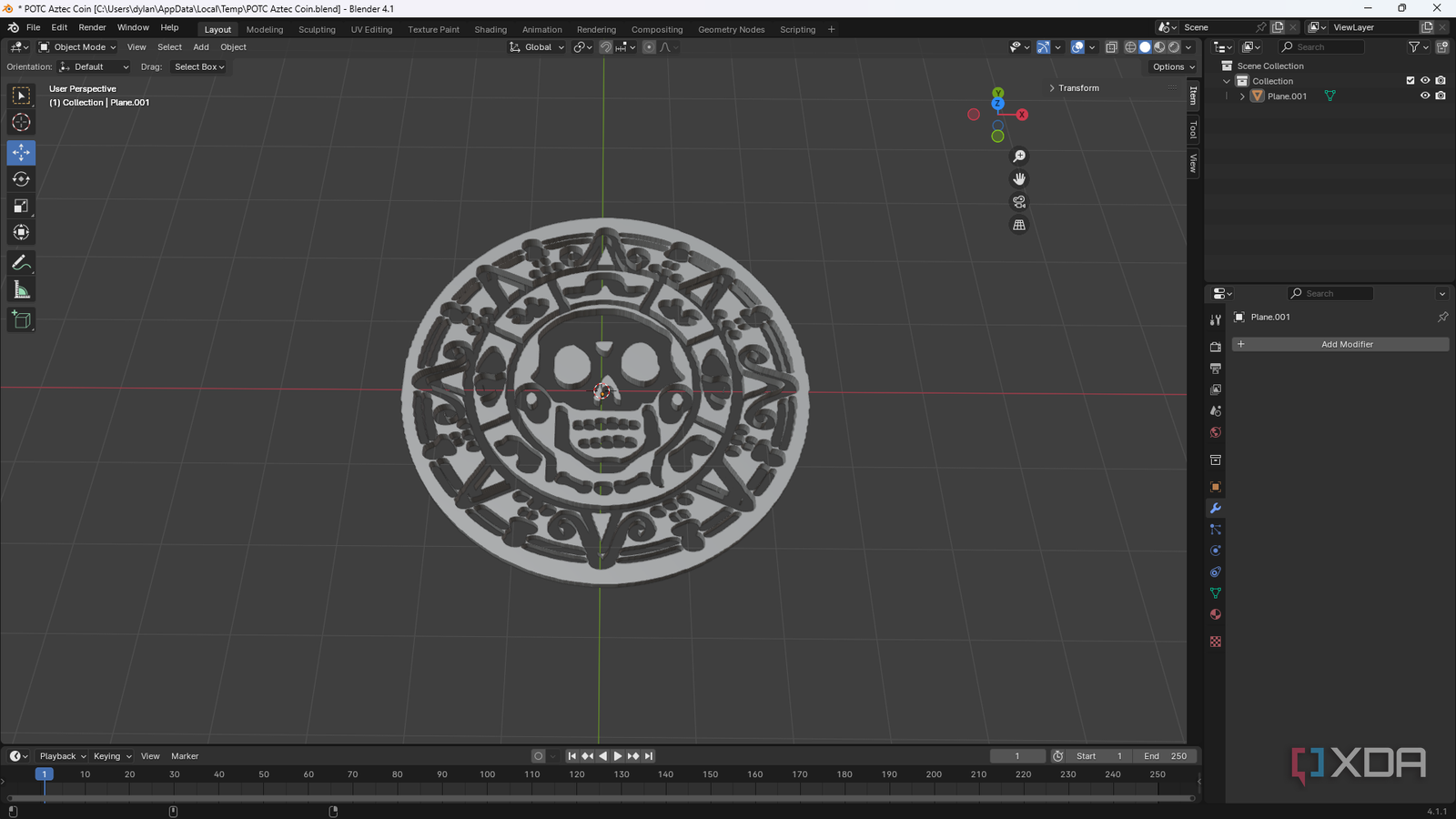Select the Measure tool
This screenshot has width=1456, height=819.
[21, 290]
